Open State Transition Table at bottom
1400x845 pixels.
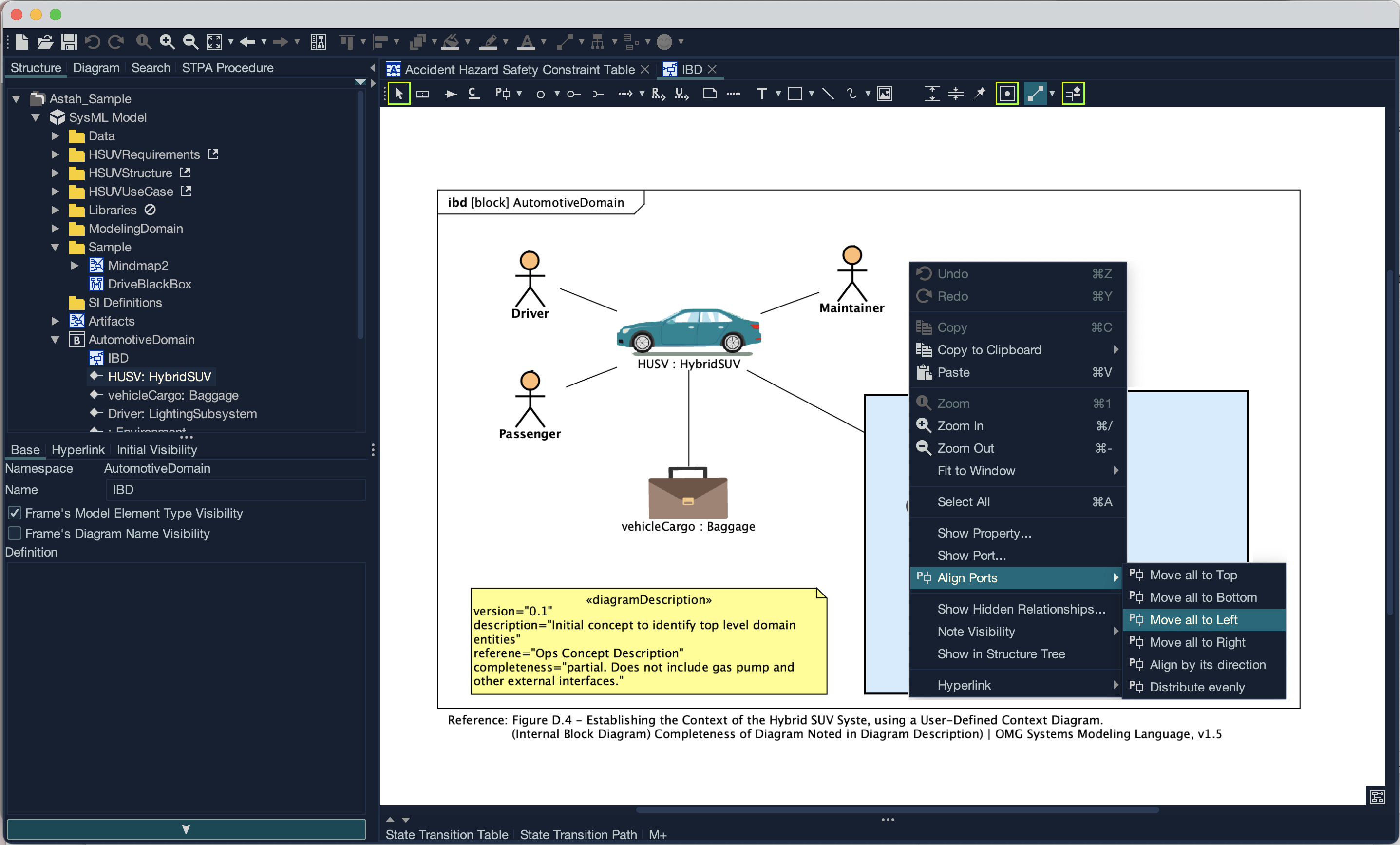(447, 835)
